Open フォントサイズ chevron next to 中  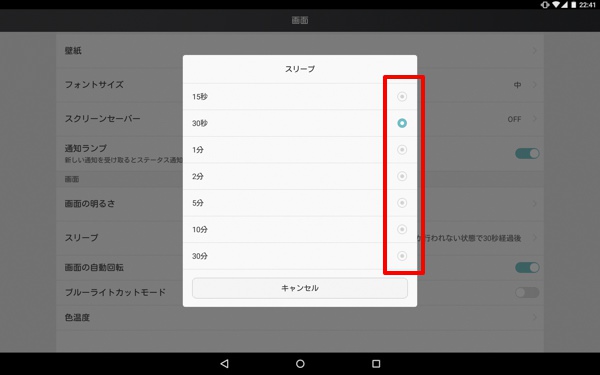535,85
